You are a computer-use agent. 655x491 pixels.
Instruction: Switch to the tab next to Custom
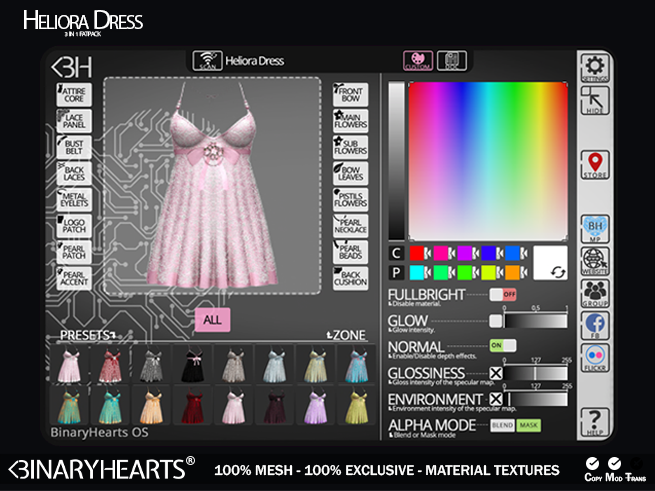tap(452, 61)
